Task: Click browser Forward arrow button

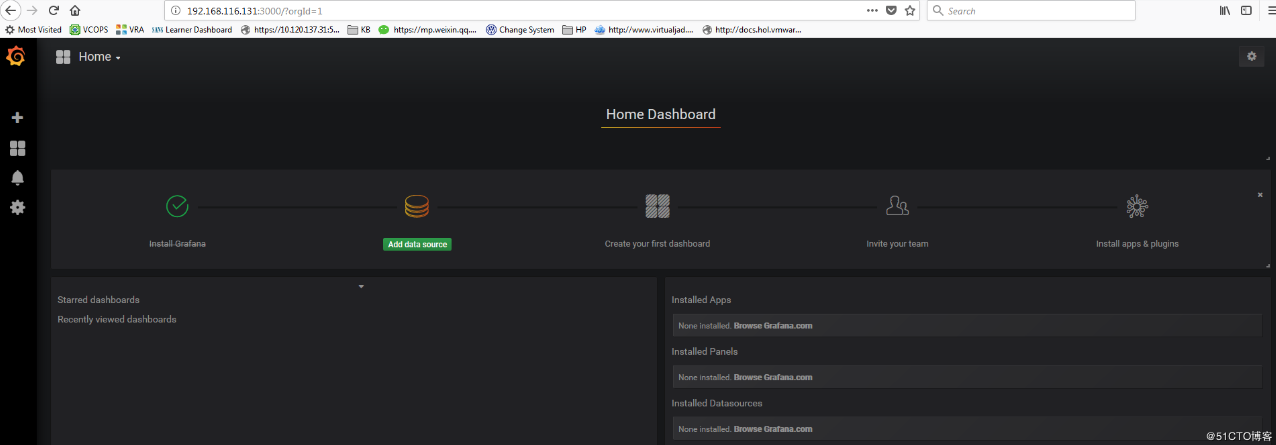Action: 34,10
